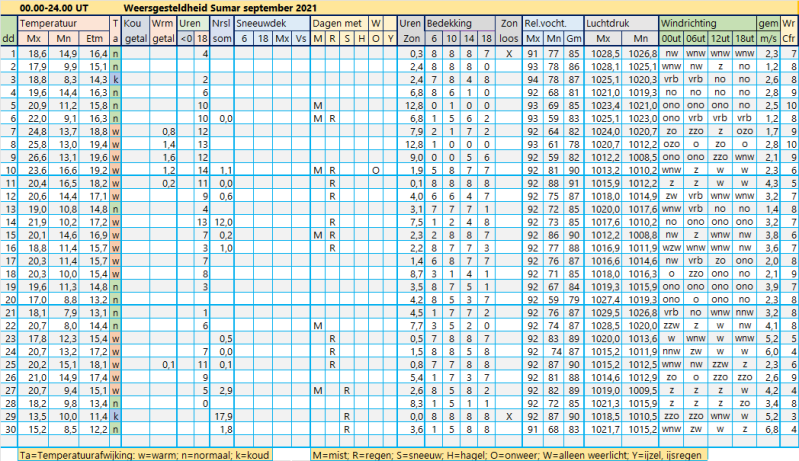This screenshot has height=461, width=799.
Task: Select the 'Etm' temperature subheader
Action: click(97, 37)
